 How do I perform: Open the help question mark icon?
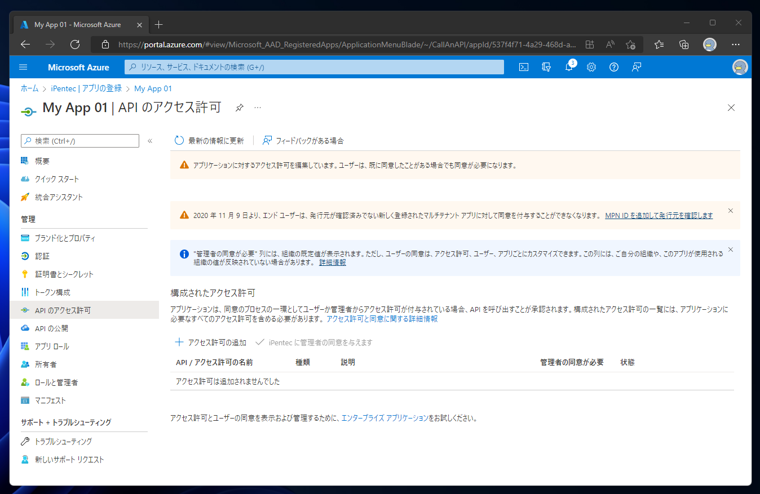pos(614,67)
